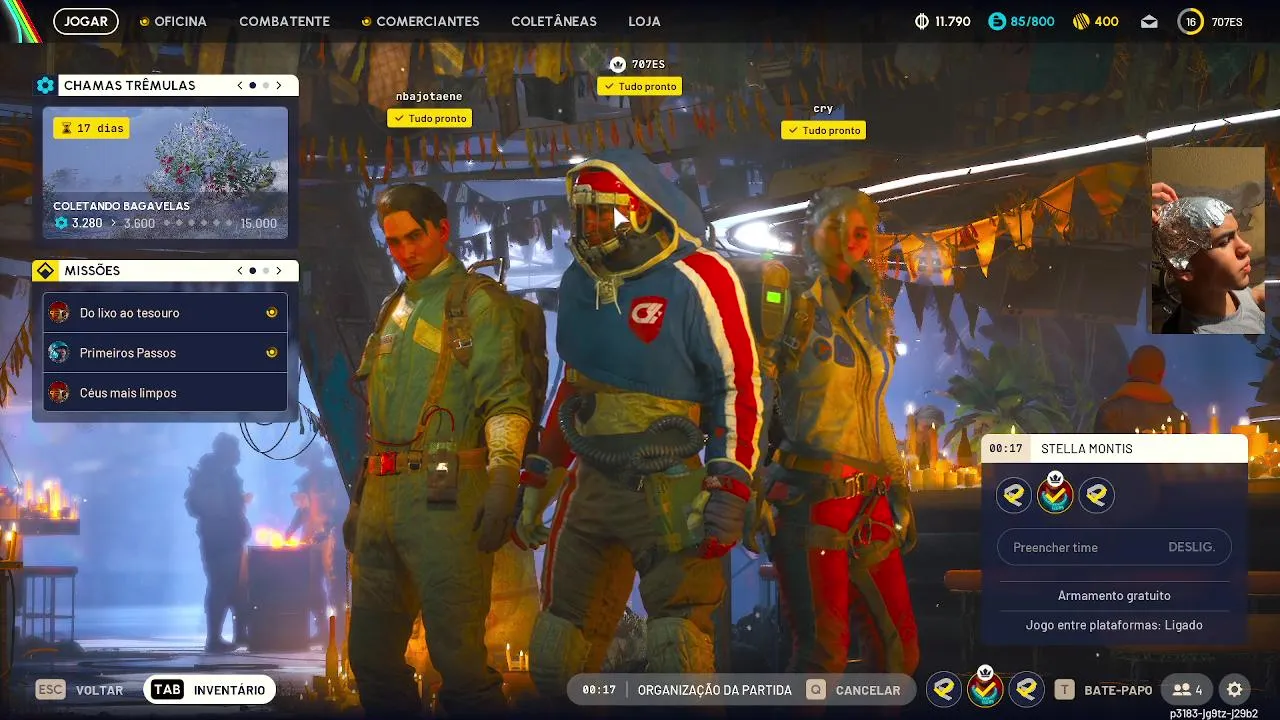Click the T key icon beside Bate-papo
Image resolution: width=1280 pixels, height=720 pixels.
(x=1065, y=689)
